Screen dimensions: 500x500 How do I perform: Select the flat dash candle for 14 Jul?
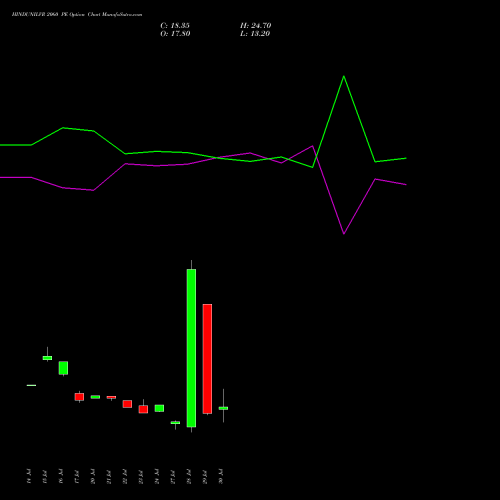(31, 385)
